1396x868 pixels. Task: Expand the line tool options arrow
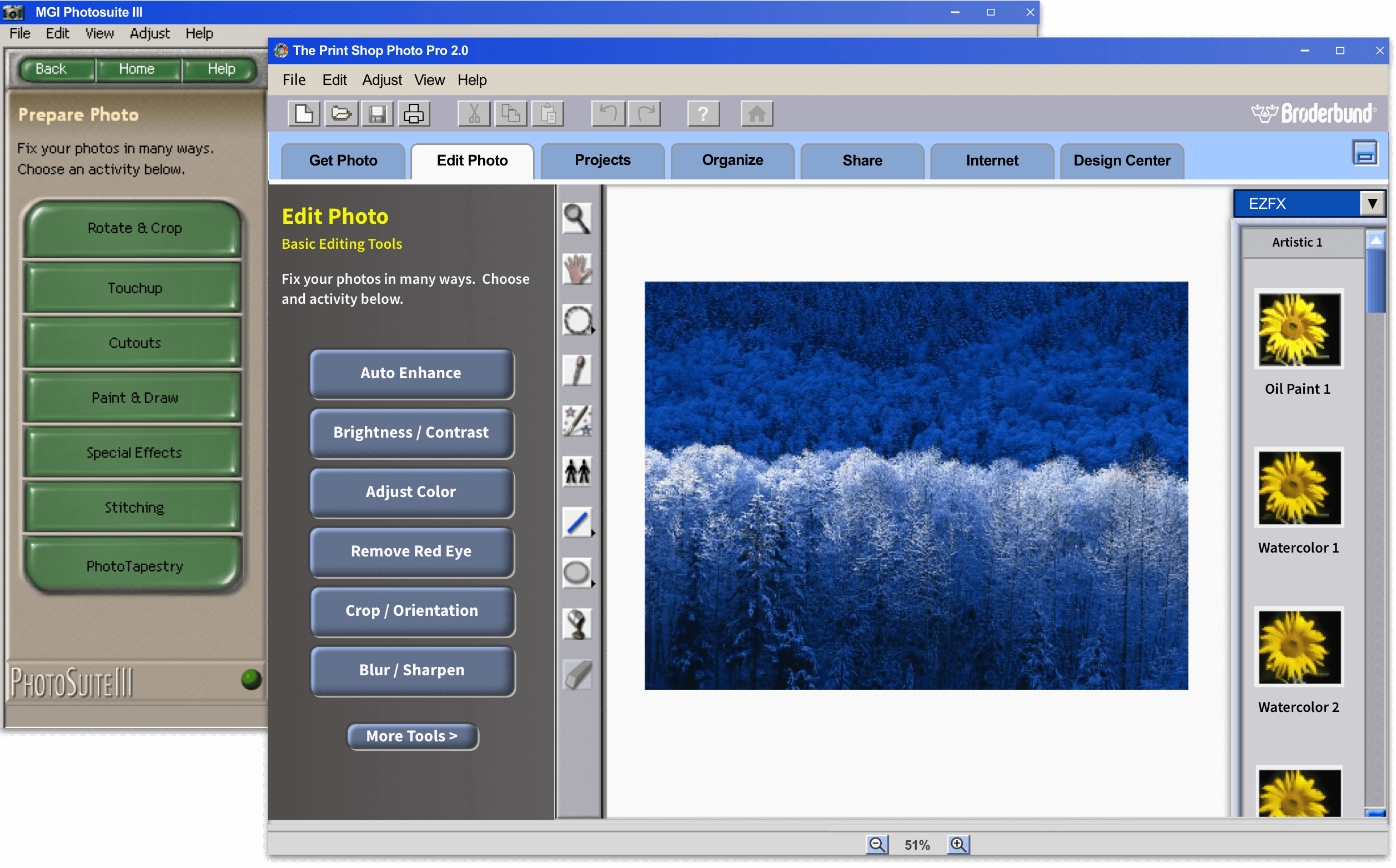(593, 533)
